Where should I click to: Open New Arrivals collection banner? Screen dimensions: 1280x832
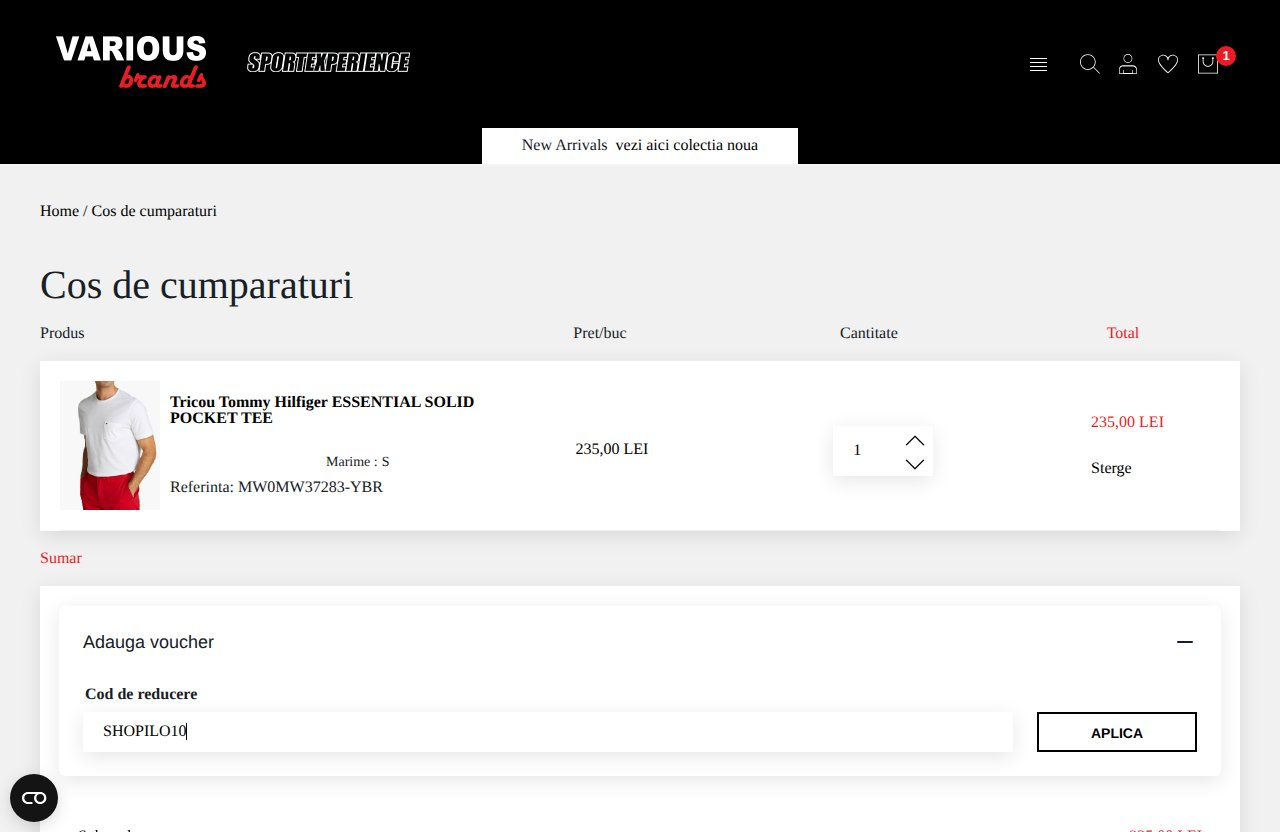pyautogui.click(x=640, y=145)
